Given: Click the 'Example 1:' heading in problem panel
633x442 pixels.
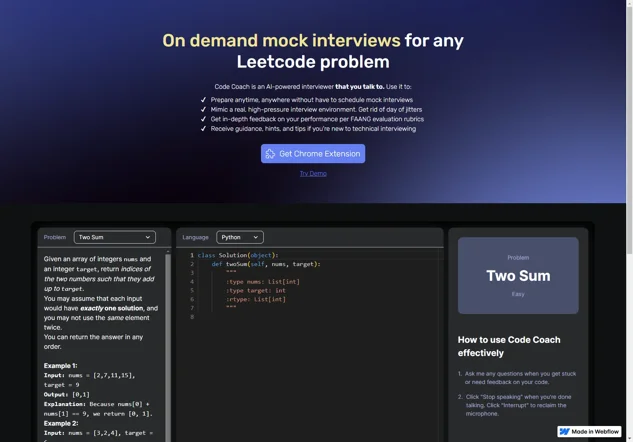Looking at the screenshot, I should [61, 366].
